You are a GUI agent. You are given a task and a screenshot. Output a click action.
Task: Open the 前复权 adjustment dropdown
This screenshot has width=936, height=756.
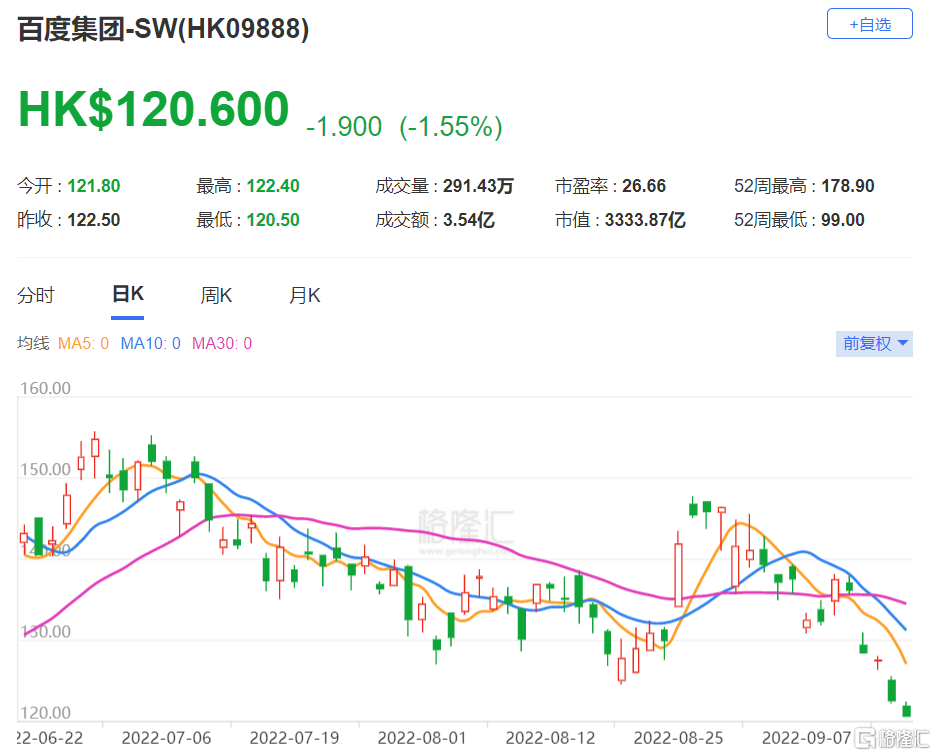point(873,343)
